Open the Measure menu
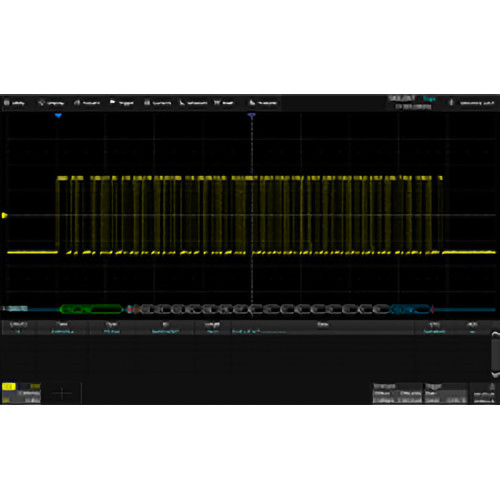The width and height of the screenshot is (500, 500). coord(193,103)
